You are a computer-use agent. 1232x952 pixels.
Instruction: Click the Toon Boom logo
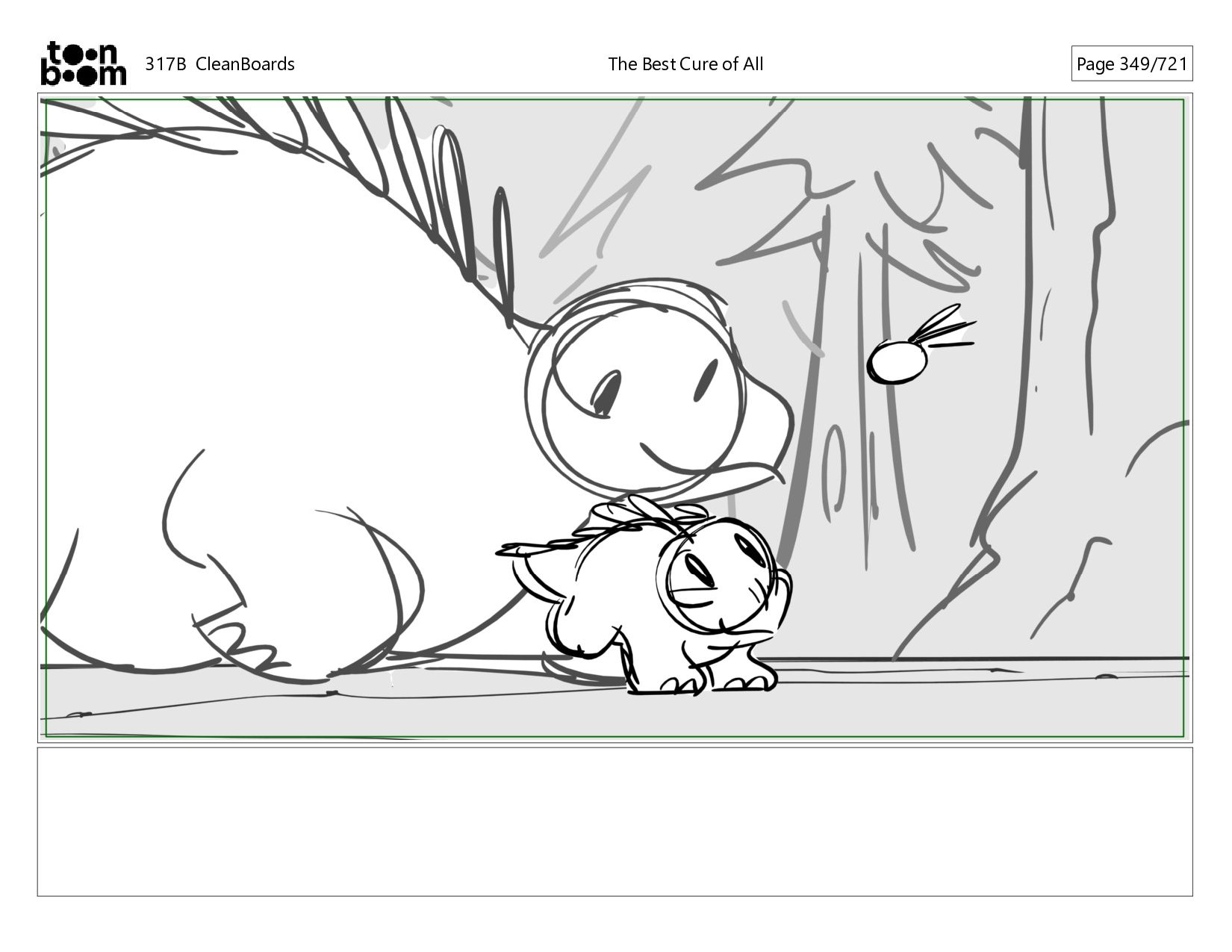tap(83, 63)
